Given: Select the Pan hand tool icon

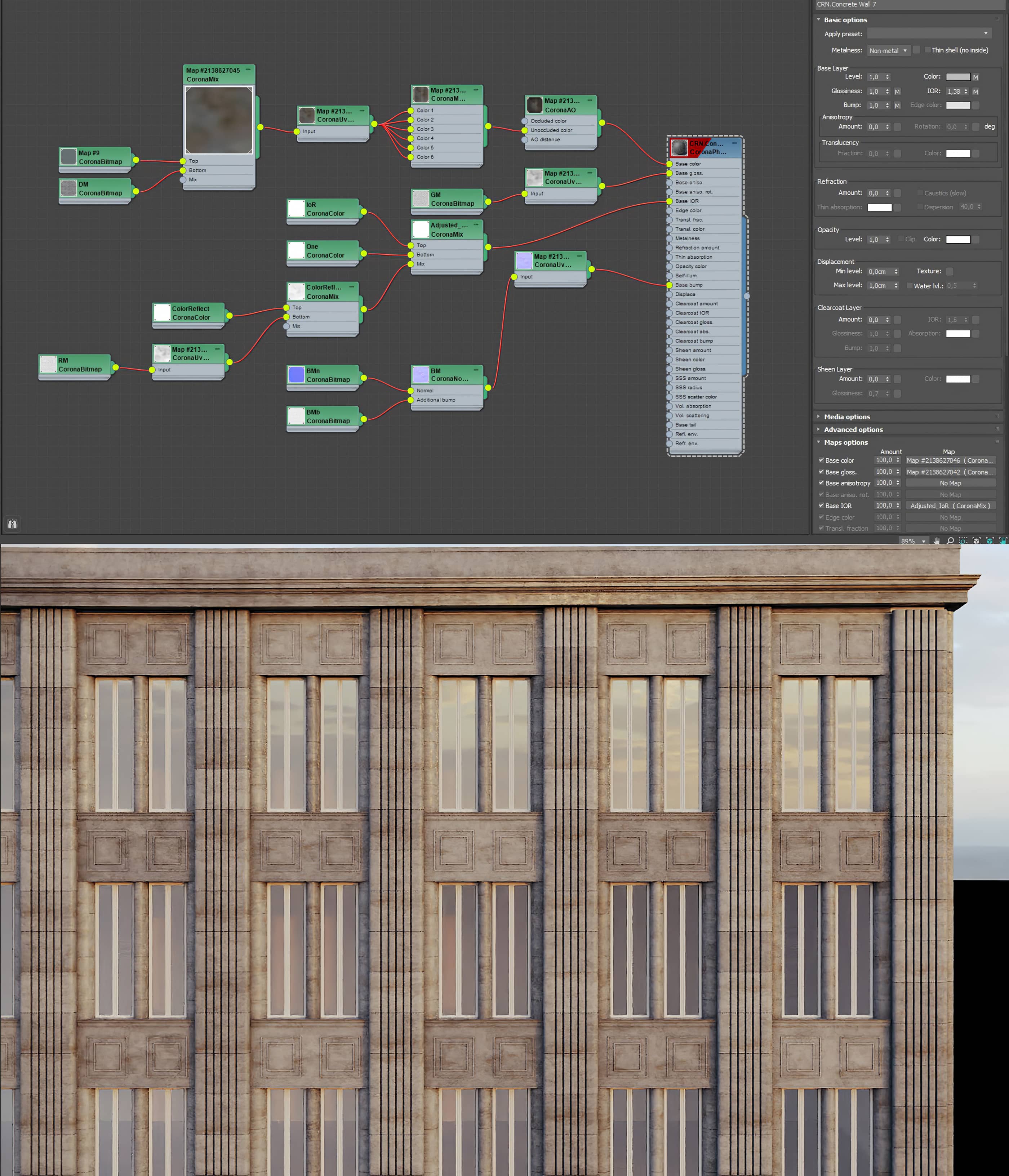Looking at the screenshot, I should pos(936,541).
